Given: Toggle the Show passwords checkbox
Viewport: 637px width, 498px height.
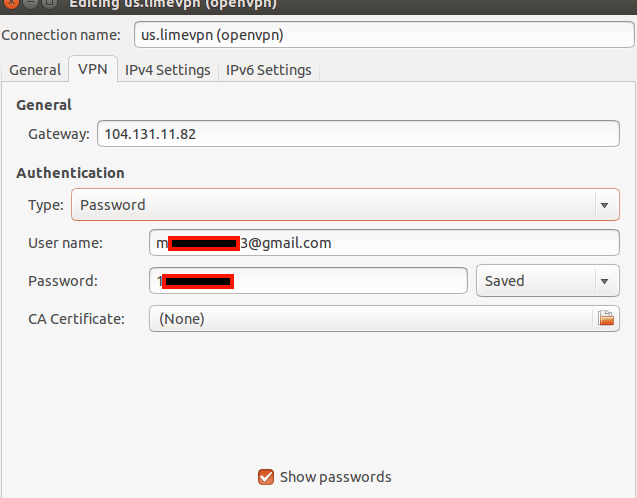Looking at the screenshot, I should (x=266, y=477).
